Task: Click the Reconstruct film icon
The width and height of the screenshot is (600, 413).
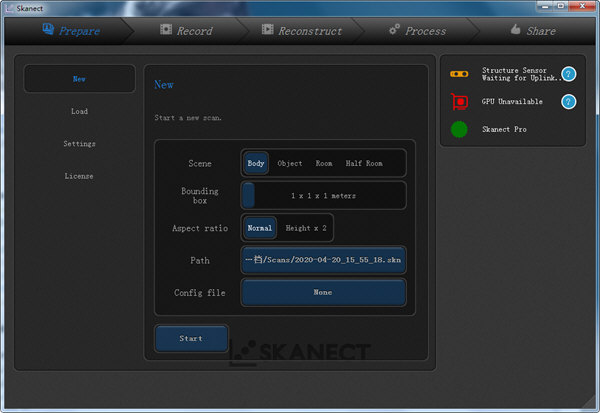Action: click(x=267, y=29)
